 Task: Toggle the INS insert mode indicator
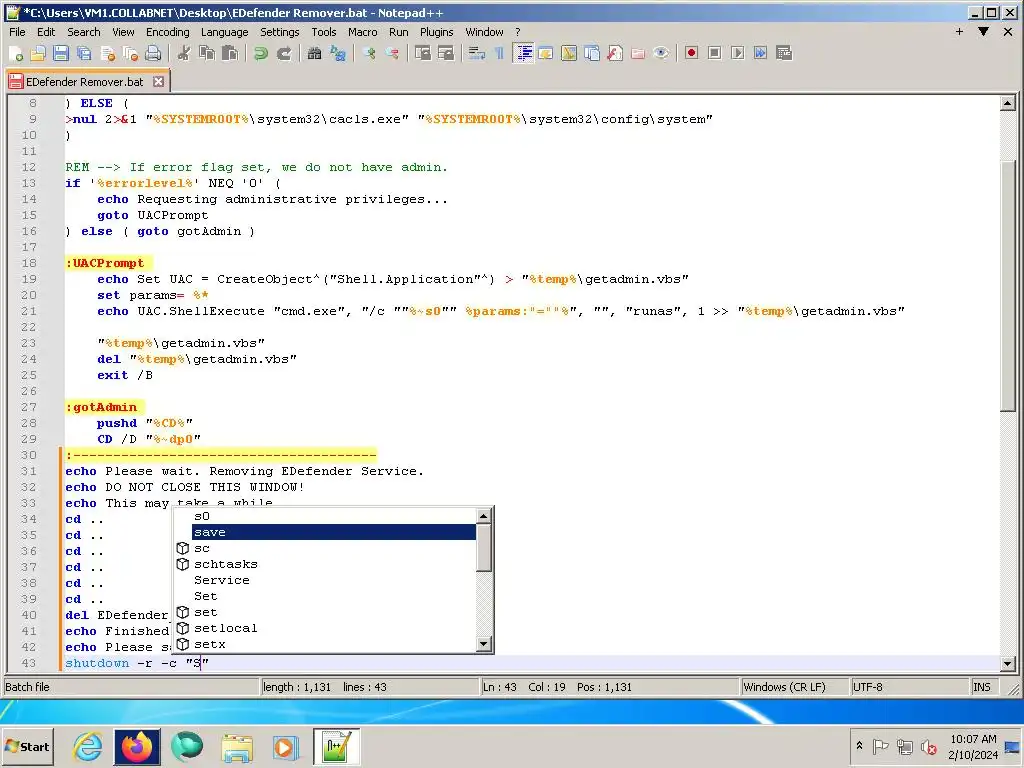point(985,687)
